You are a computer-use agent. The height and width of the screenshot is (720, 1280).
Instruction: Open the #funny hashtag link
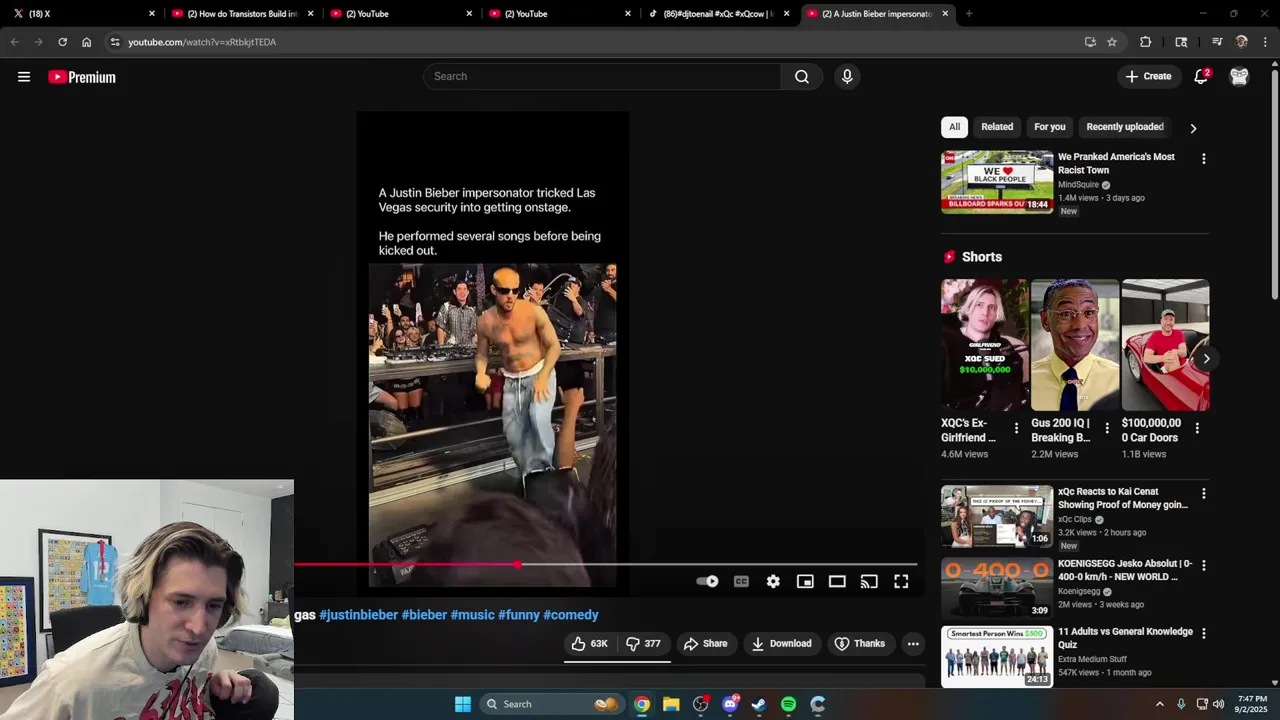[x=519, y=615]
